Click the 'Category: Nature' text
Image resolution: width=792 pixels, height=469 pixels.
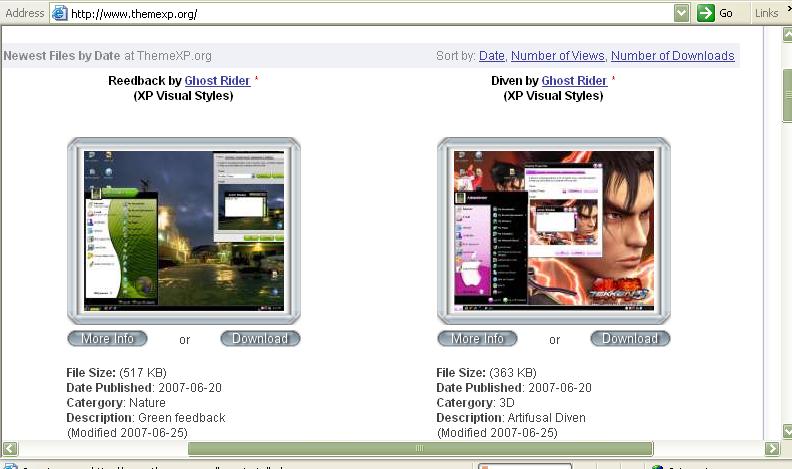point(116,403)
